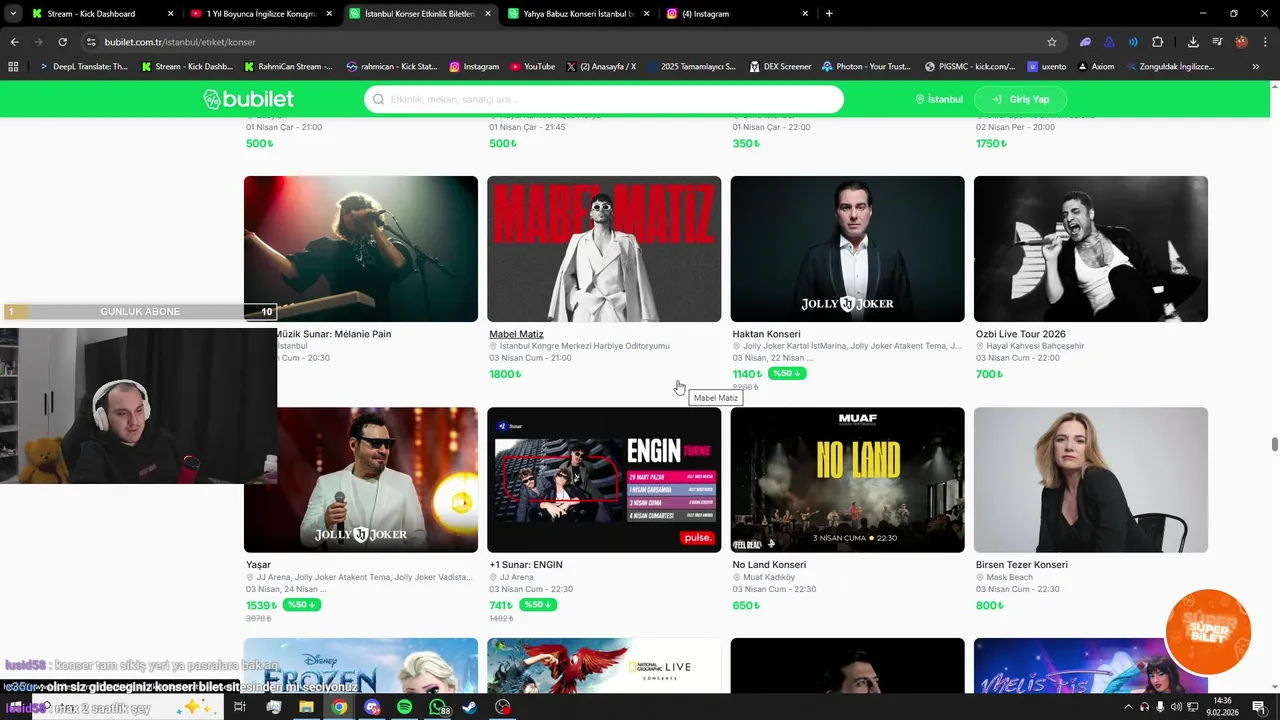Open the Ozbi Live Tour 2026 poster
The width and height of the screenshot is (1280, 720).
[1091, 249]
